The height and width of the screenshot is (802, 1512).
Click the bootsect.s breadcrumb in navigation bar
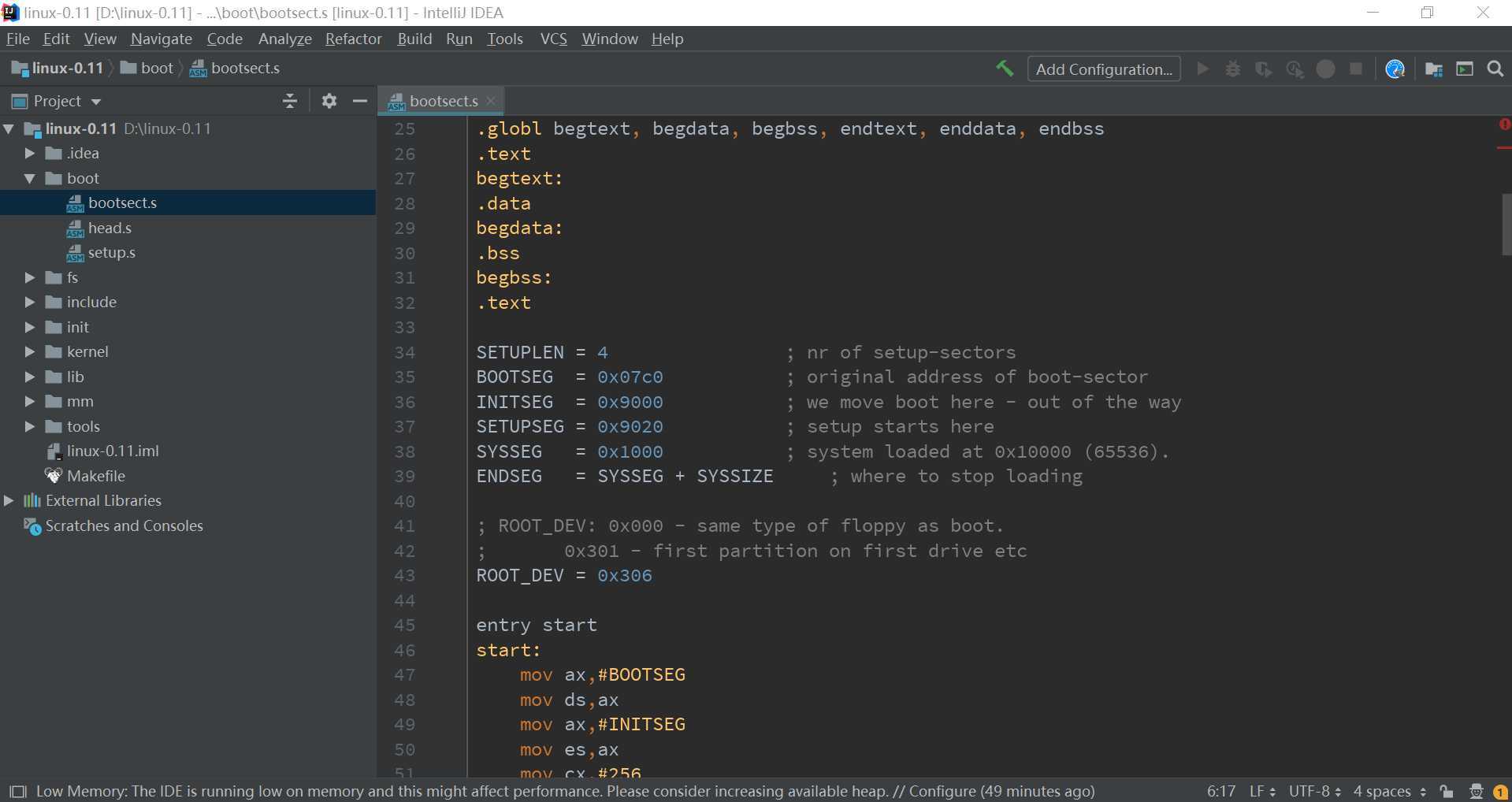click(x=235, y=68)
